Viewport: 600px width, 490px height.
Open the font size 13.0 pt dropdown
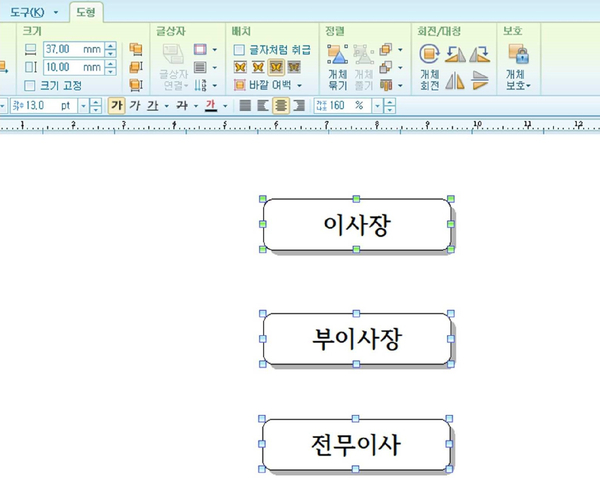(83, 106)
